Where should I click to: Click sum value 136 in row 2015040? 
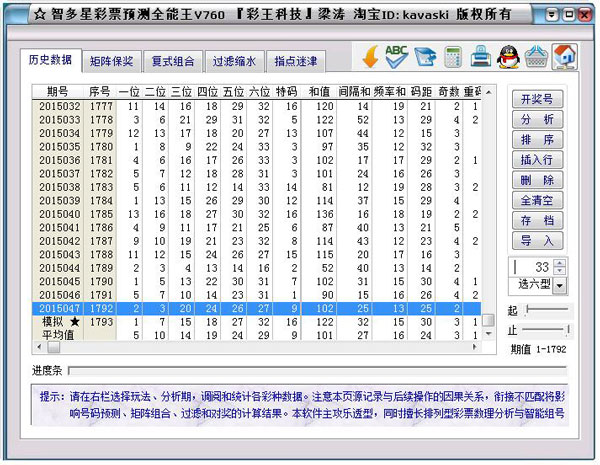(x=324, y=214)
